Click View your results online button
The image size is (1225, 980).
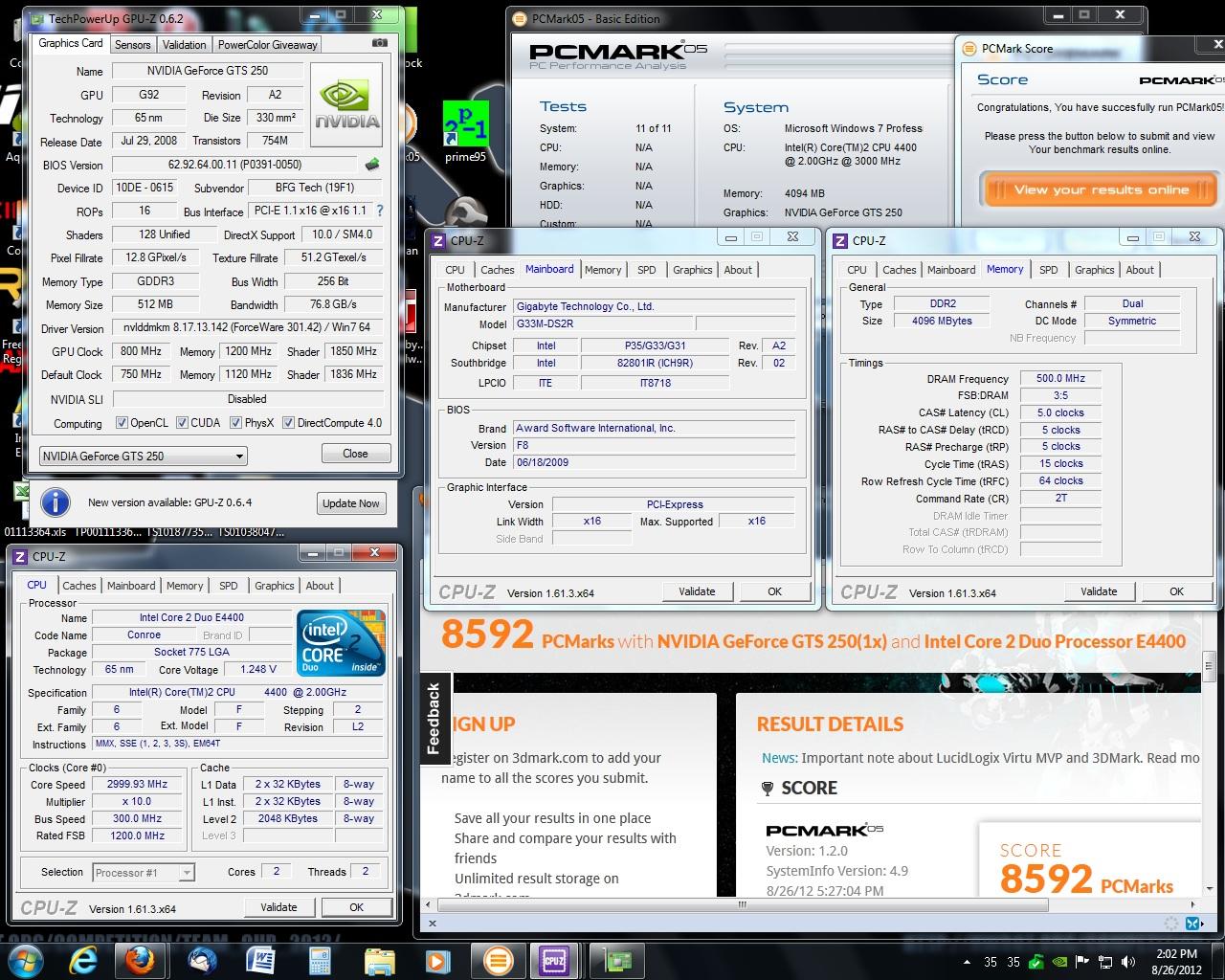(1102, 189)
